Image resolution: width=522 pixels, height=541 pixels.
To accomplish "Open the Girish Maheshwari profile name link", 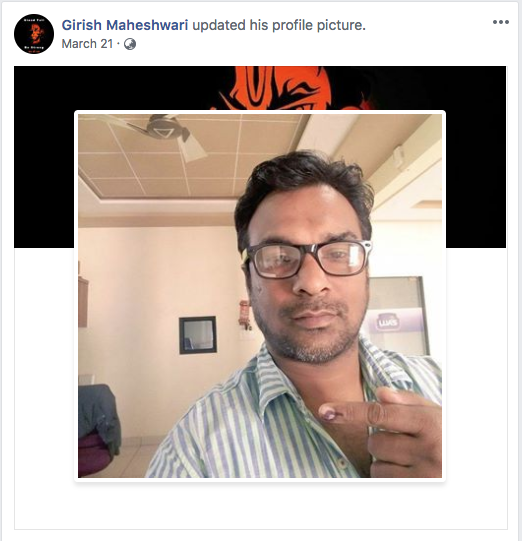I will pyautogui.click(x=125, y=25).
